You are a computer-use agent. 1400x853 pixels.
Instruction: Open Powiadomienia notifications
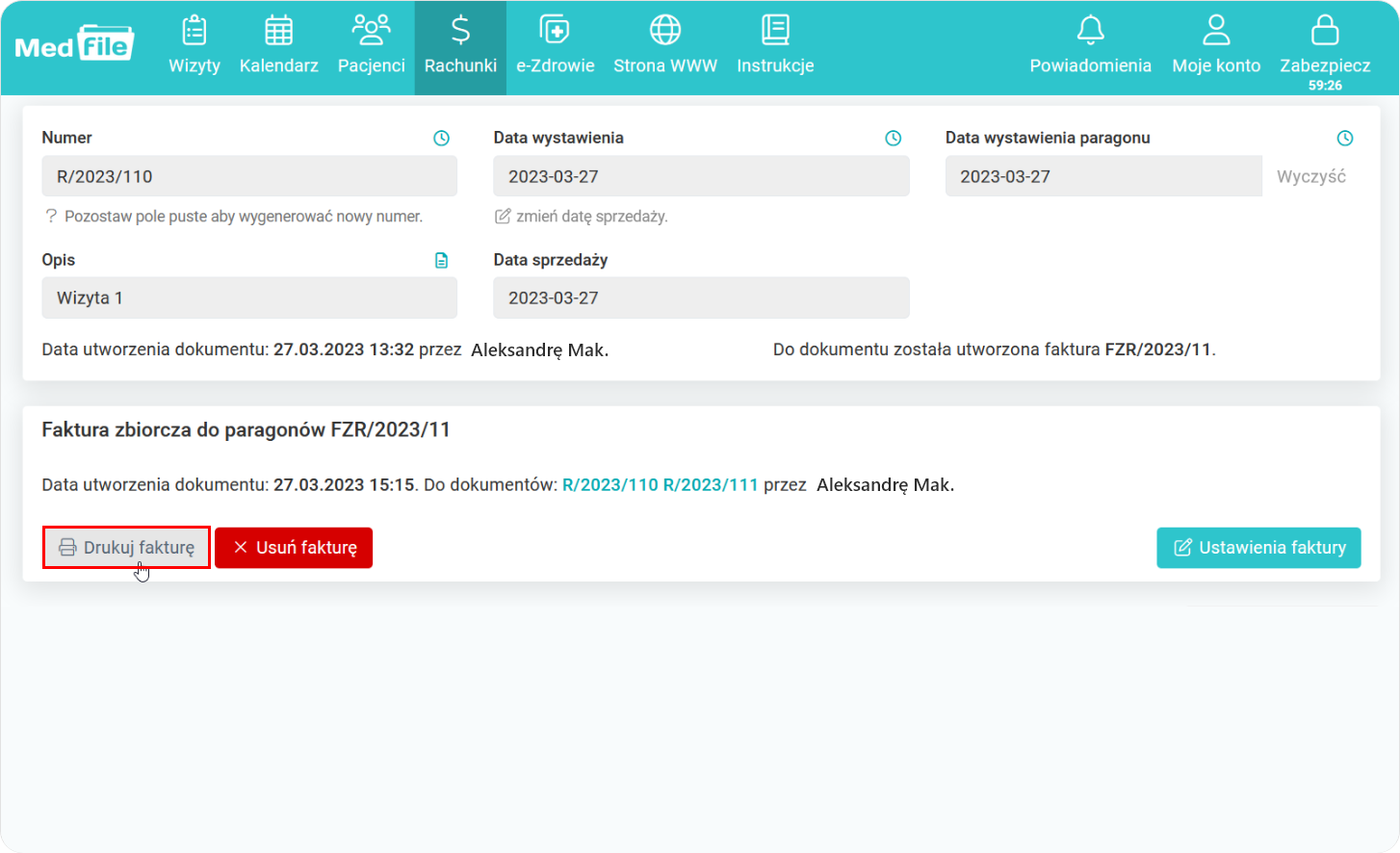pos(1090,45)
